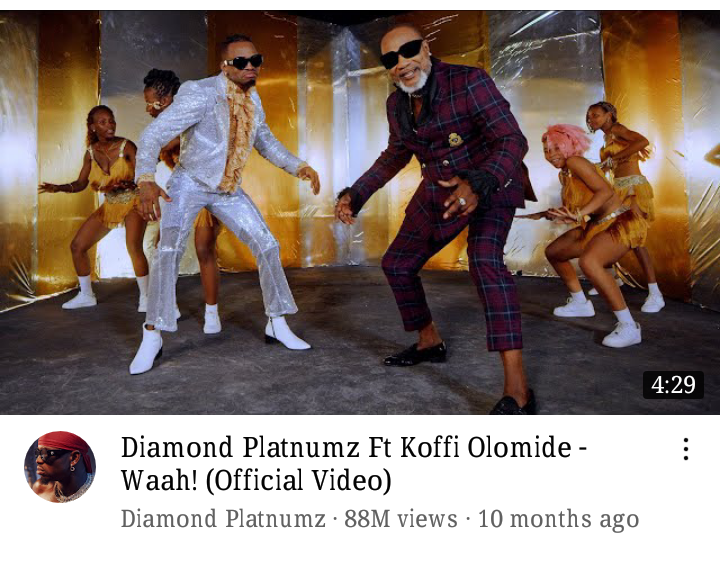The height and width of the screenshot is (568, 720).
Task: Open the video title 'Diamond Platnumz Ft Koffi Olomide'
Action: [354, 447]
